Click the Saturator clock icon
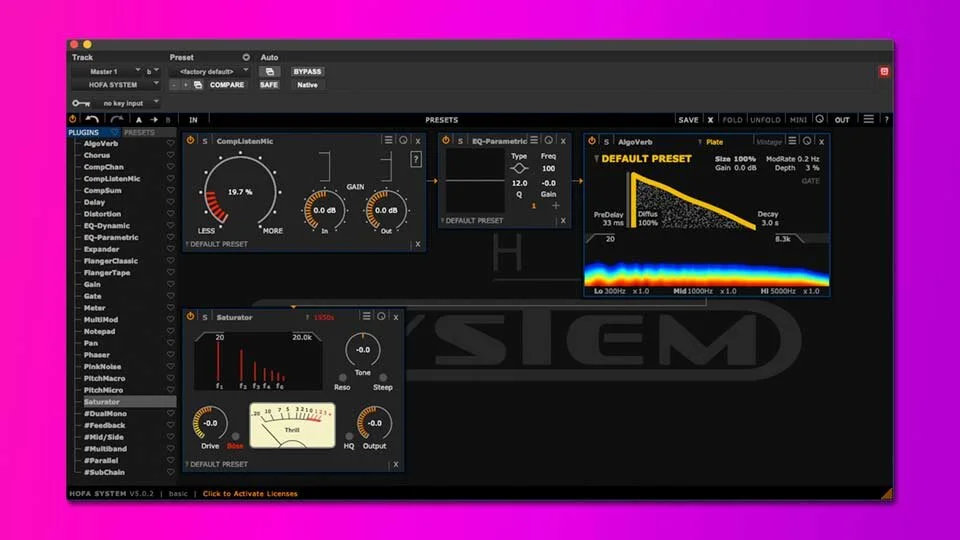 tap(381, 316)
